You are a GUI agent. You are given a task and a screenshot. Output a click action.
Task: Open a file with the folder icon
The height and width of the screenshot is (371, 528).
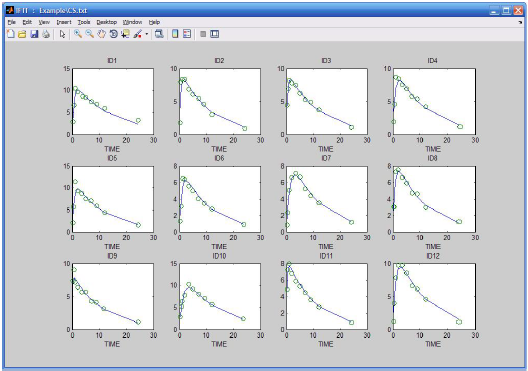22,34
